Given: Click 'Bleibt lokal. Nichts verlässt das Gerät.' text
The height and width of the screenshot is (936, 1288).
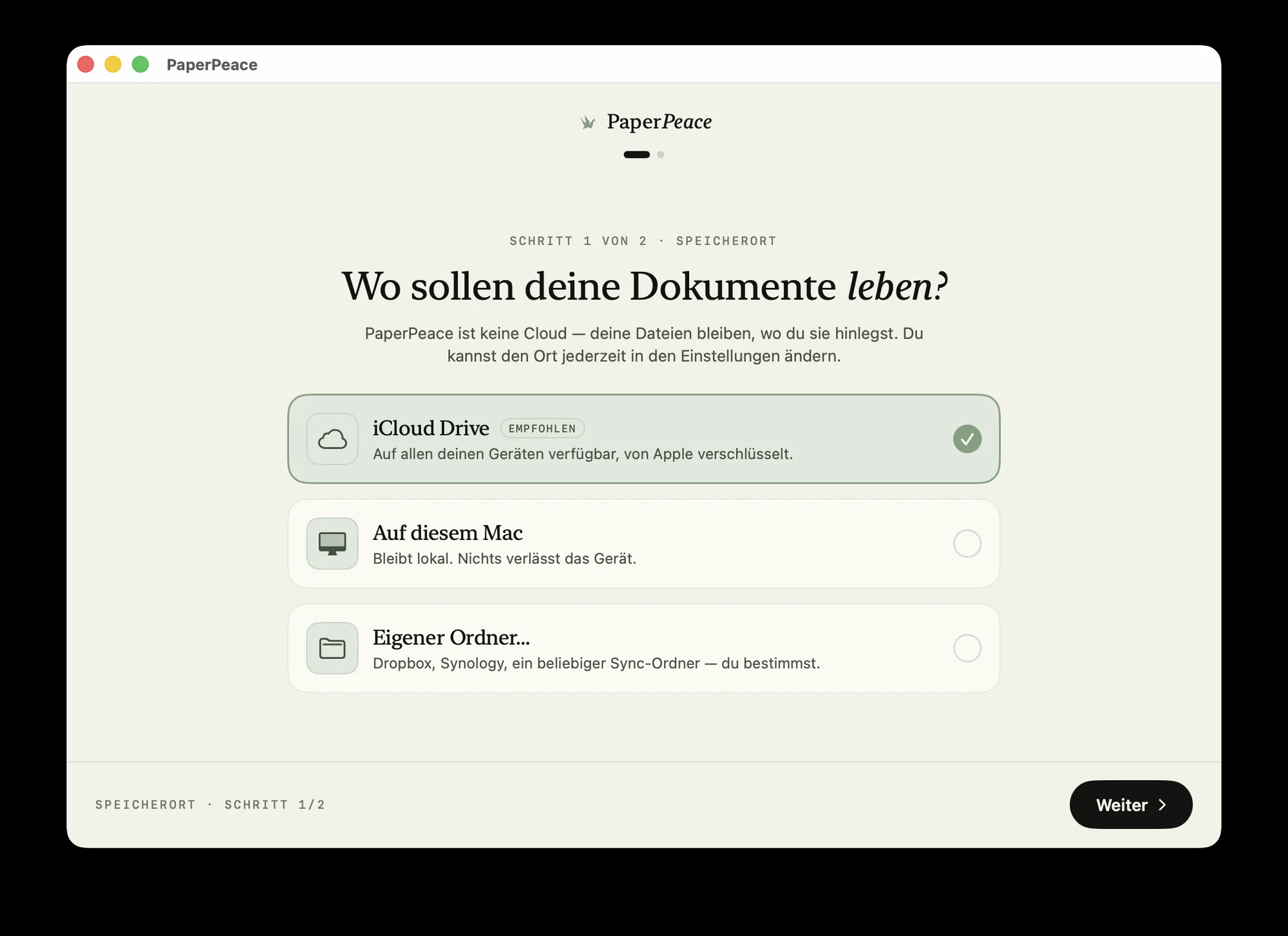Looking at the screenshot, I should click(504, 559).
